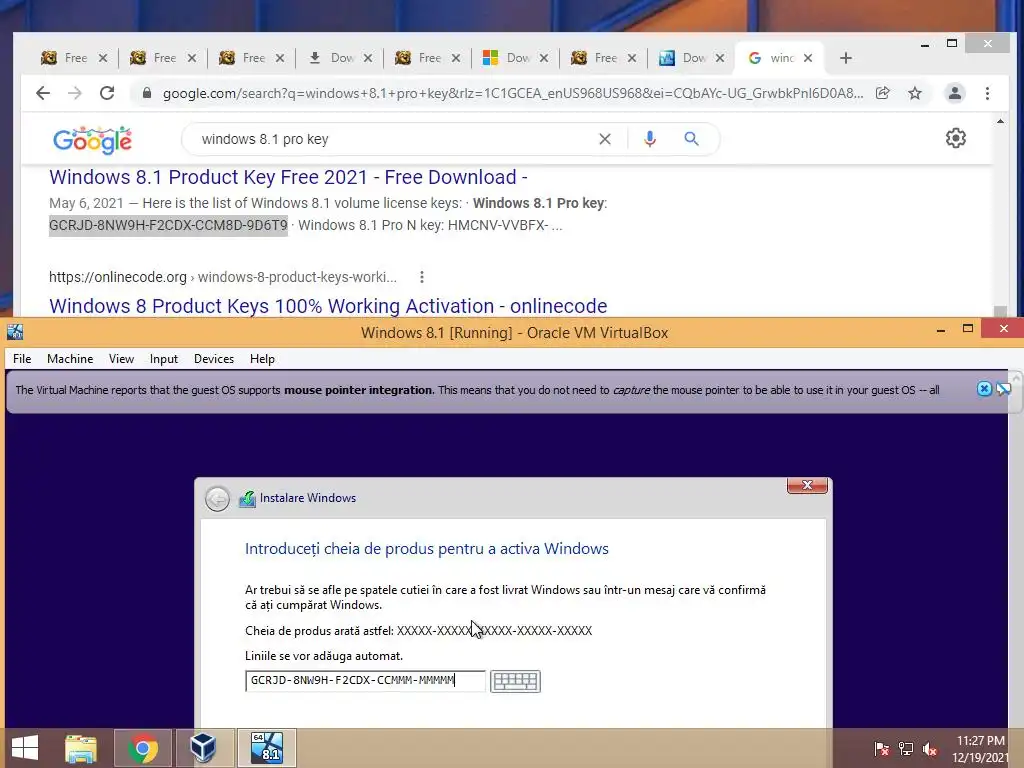This screenshot has height=768, width=1024.
Task: Open Windows 8.1 Product Key Free 2021 link
Action: pos(288,177)
